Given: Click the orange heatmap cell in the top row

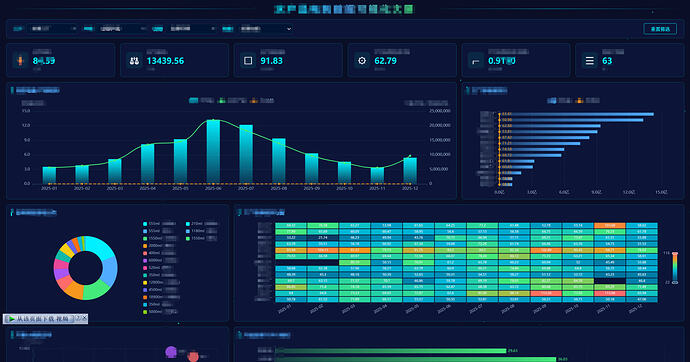Looking at the screenshot, I should pyautogui.click(x=609, y=226).
